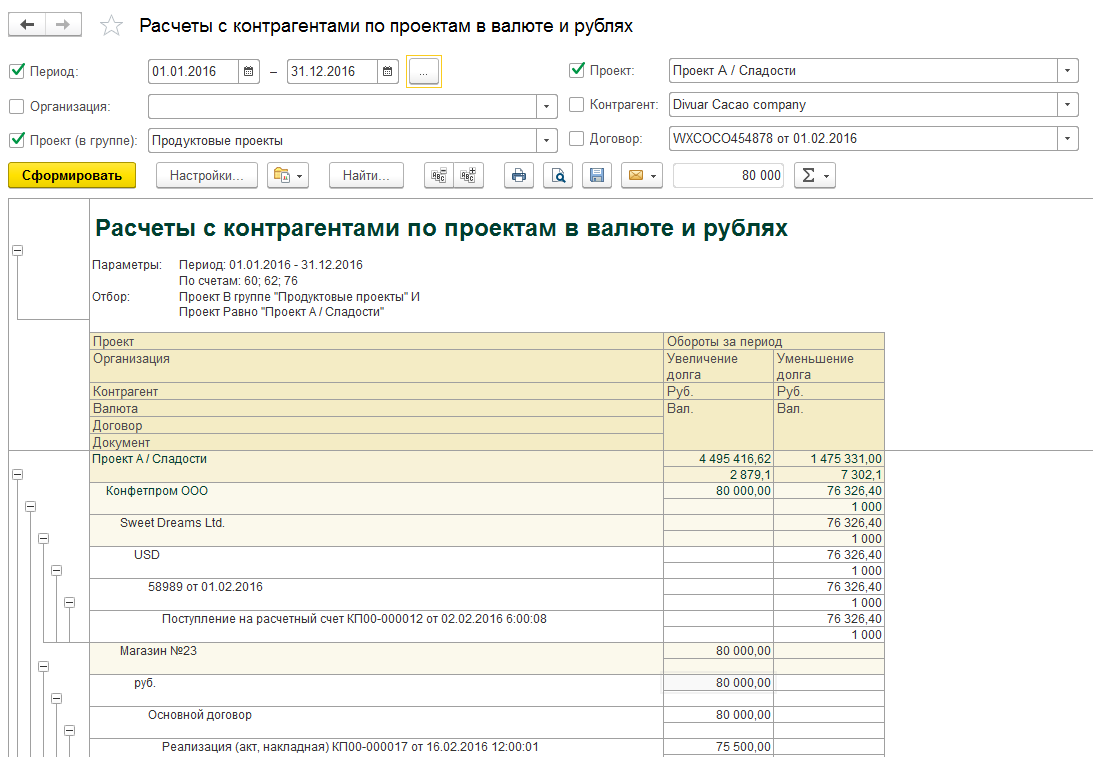Open dropdown for Продуктовые проекты field
This screenshot has width=1093, height=757.
point(546,140)
